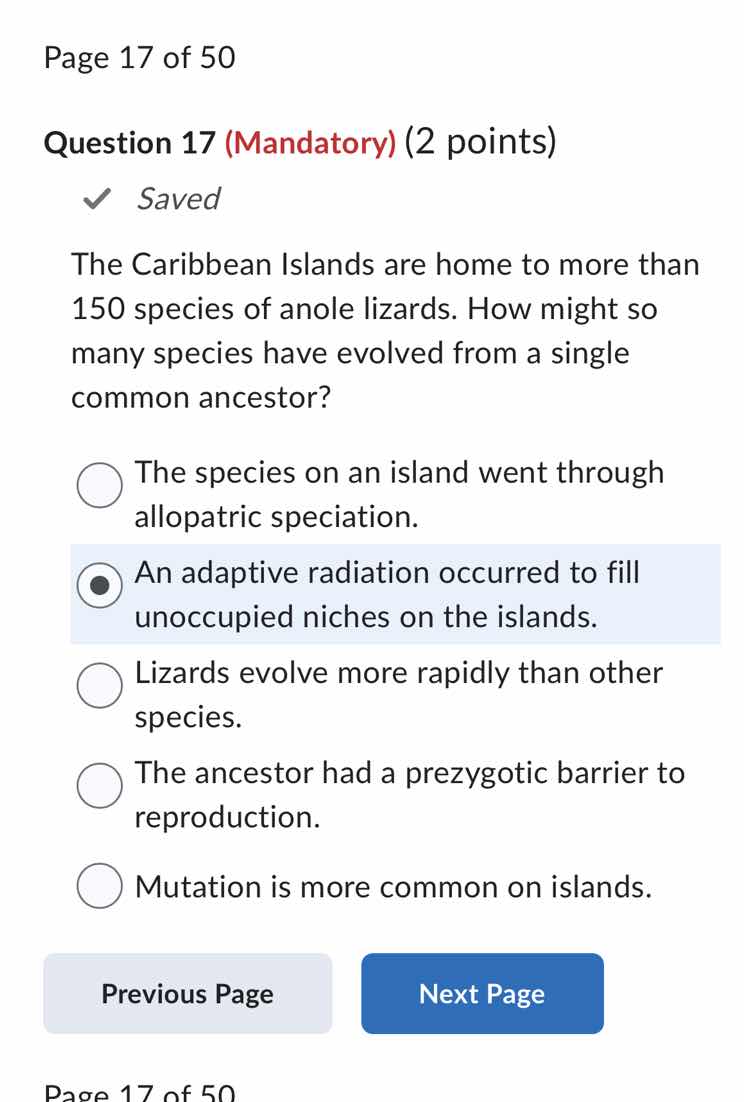Choose the lizards evolve more rapidly answer
Viewport: 744px width, 1102px height.
99,686
